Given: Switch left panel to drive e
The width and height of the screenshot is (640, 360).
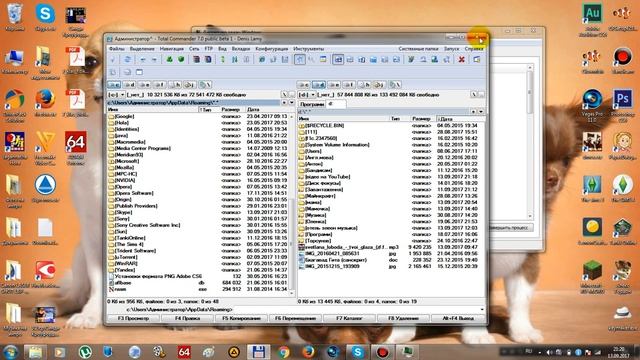Looking at the screenshot, I should point(144,85).
